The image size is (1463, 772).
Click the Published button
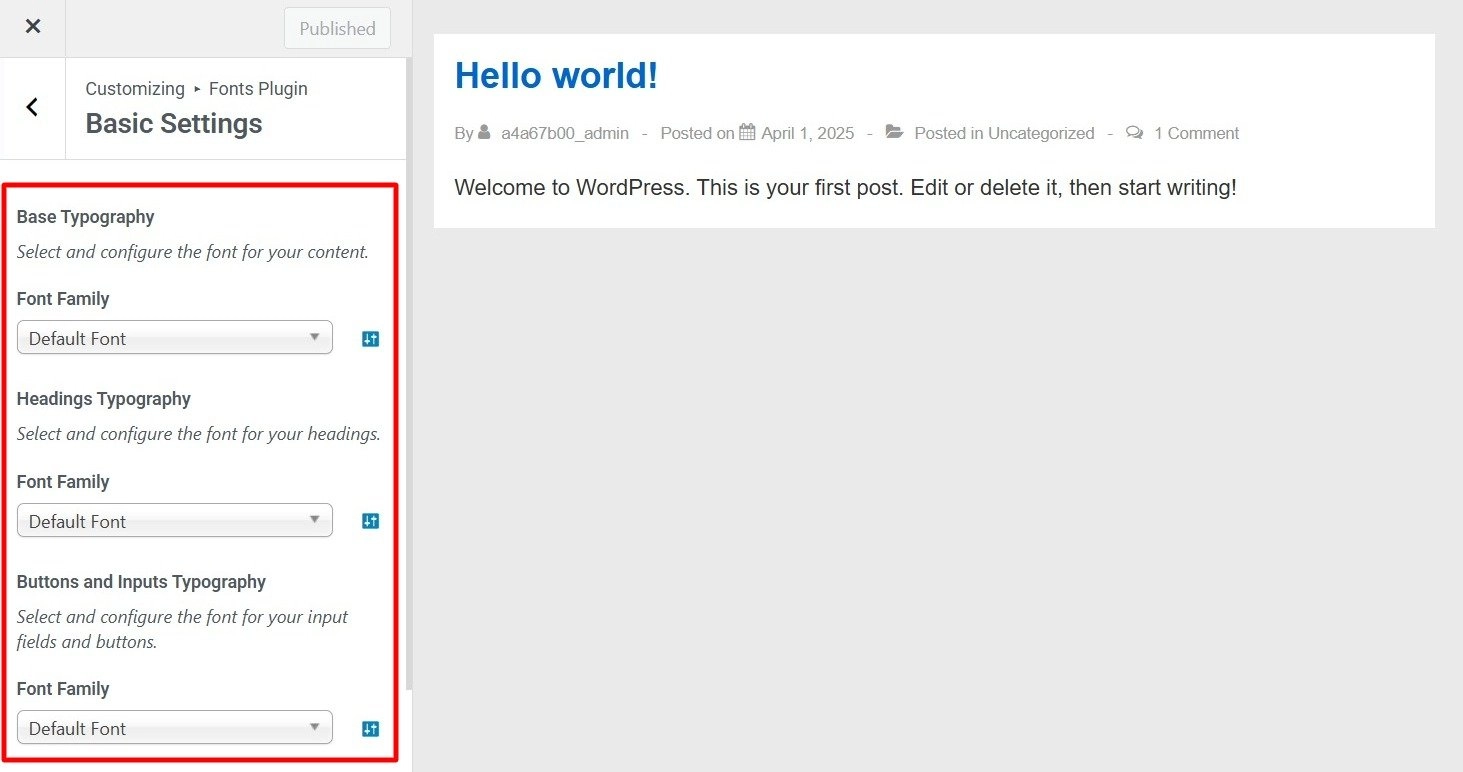tap(337, 29)
